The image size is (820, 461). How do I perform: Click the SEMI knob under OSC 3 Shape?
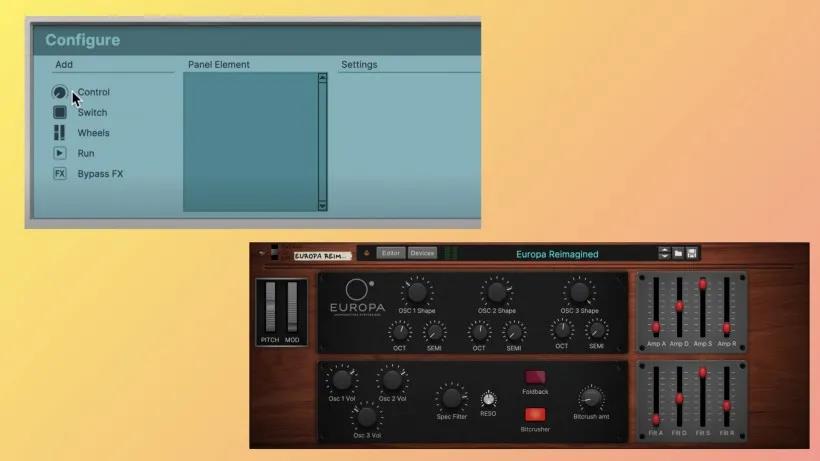596,330
